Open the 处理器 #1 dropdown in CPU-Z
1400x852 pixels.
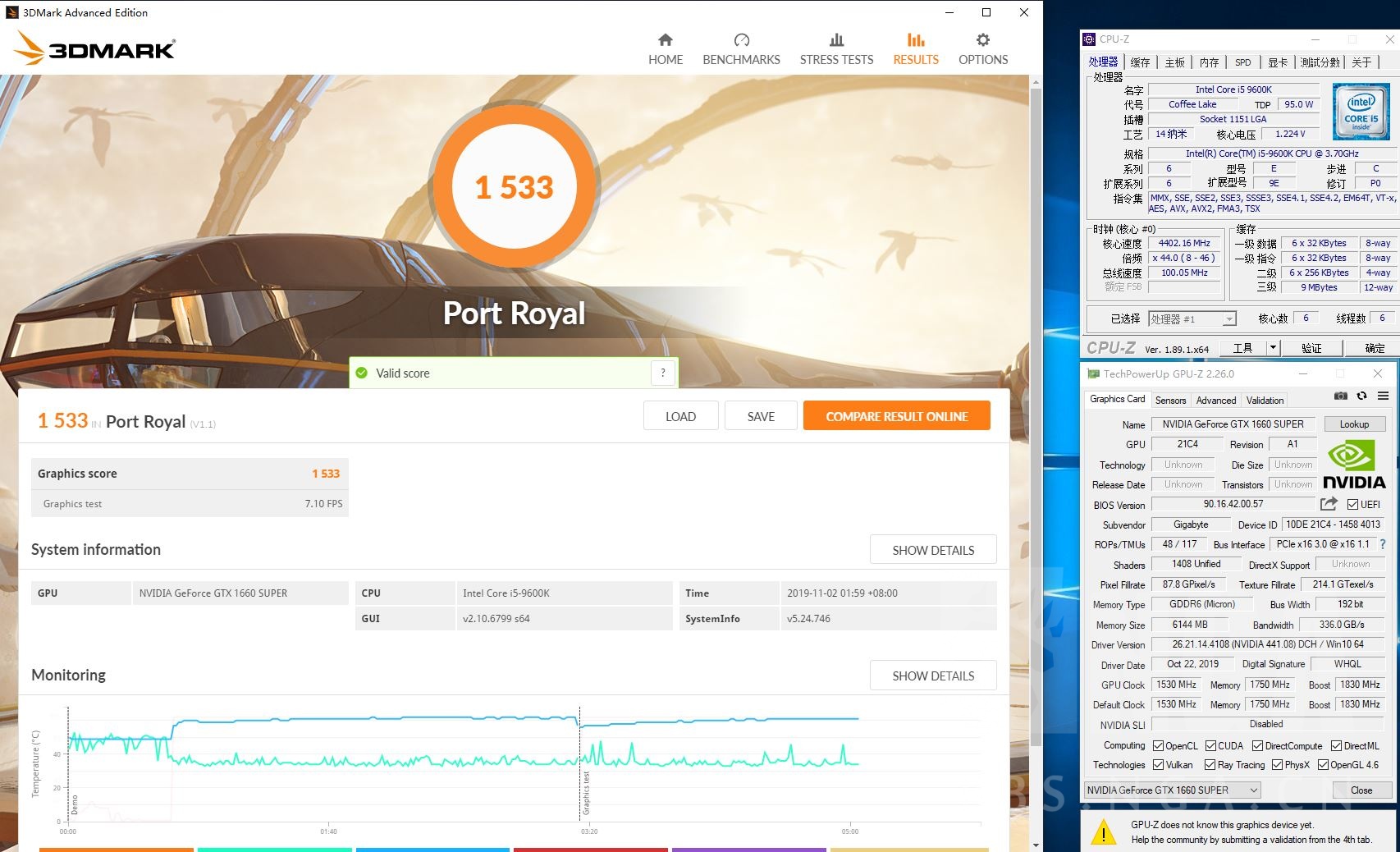pyautogui.click(x=1192, y=318)
